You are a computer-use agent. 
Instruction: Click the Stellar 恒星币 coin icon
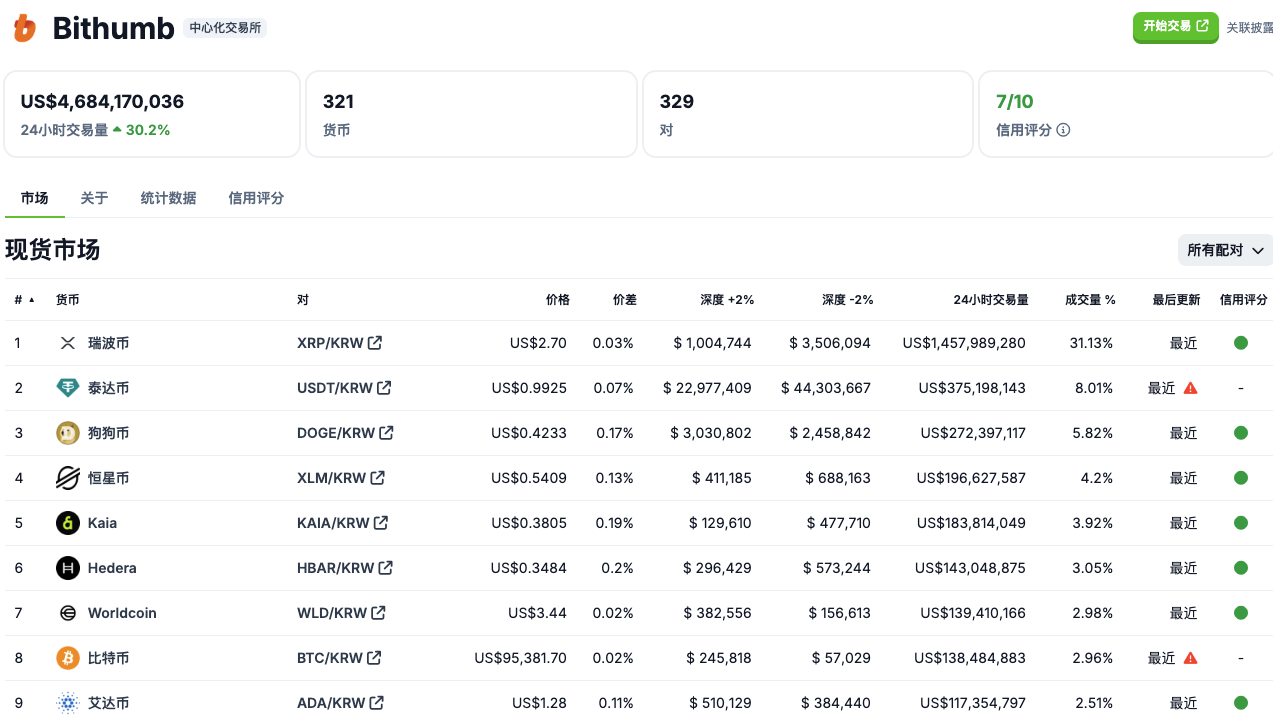tap(67, 477)
